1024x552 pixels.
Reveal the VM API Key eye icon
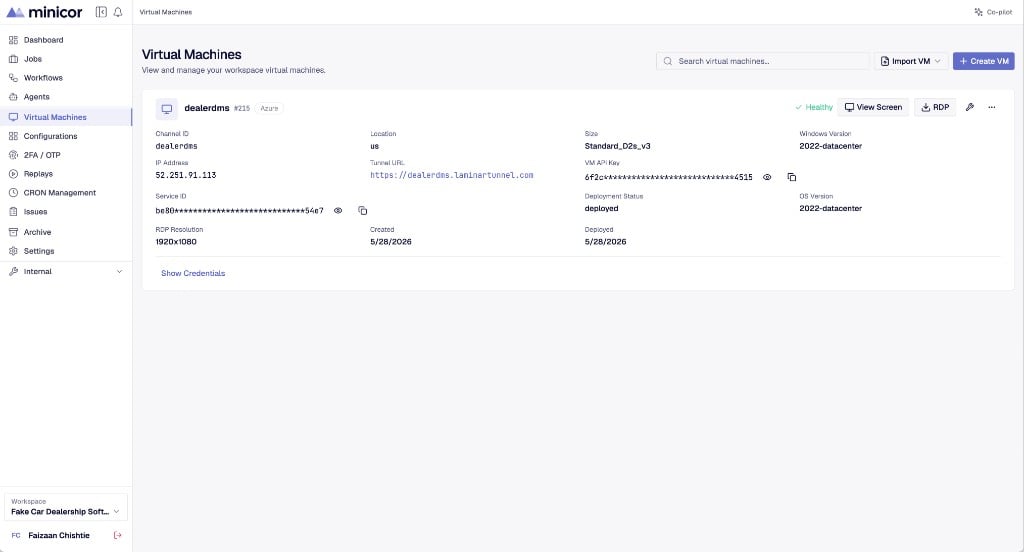click(767, 177)
